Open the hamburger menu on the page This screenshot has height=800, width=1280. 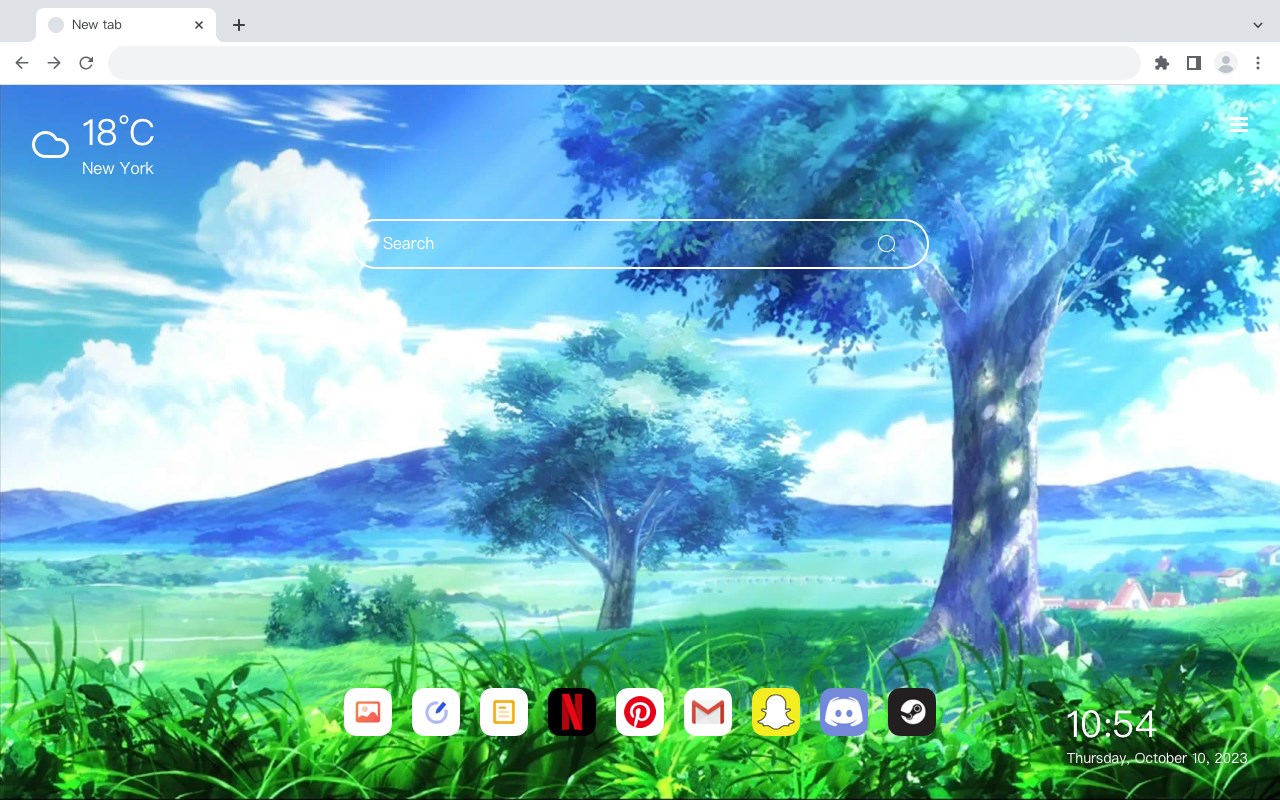click(x=1238, y=125)
